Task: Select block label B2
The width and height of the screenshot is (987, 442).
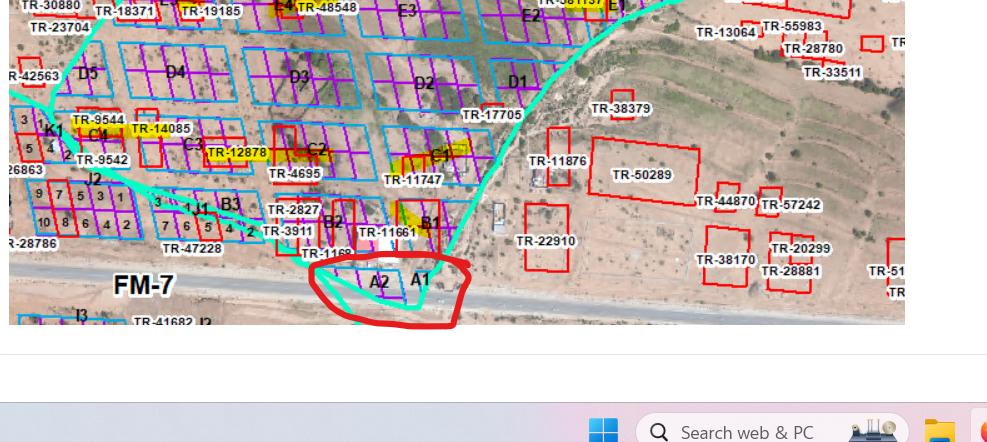Action: [333, 222]
